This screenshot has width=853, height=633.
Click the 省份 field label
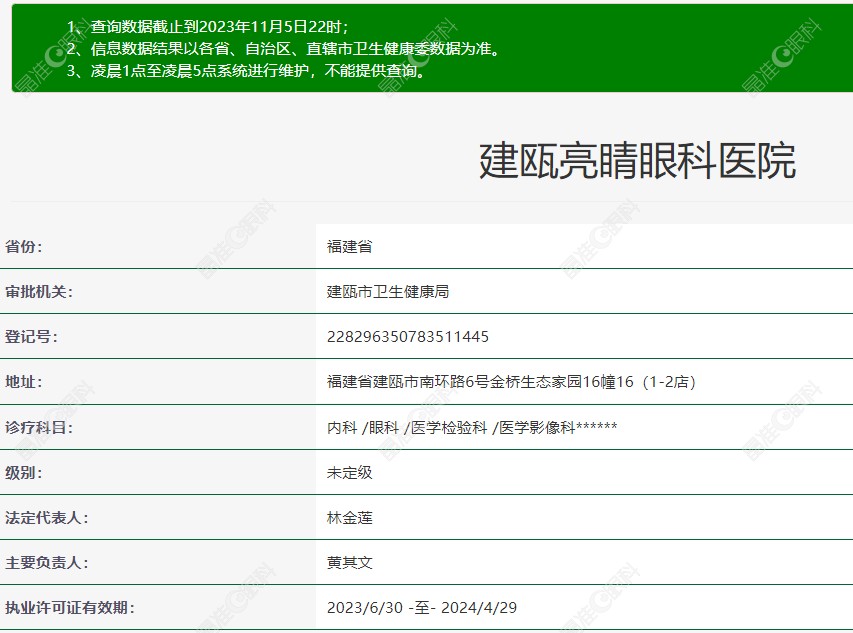coord(23,246)
